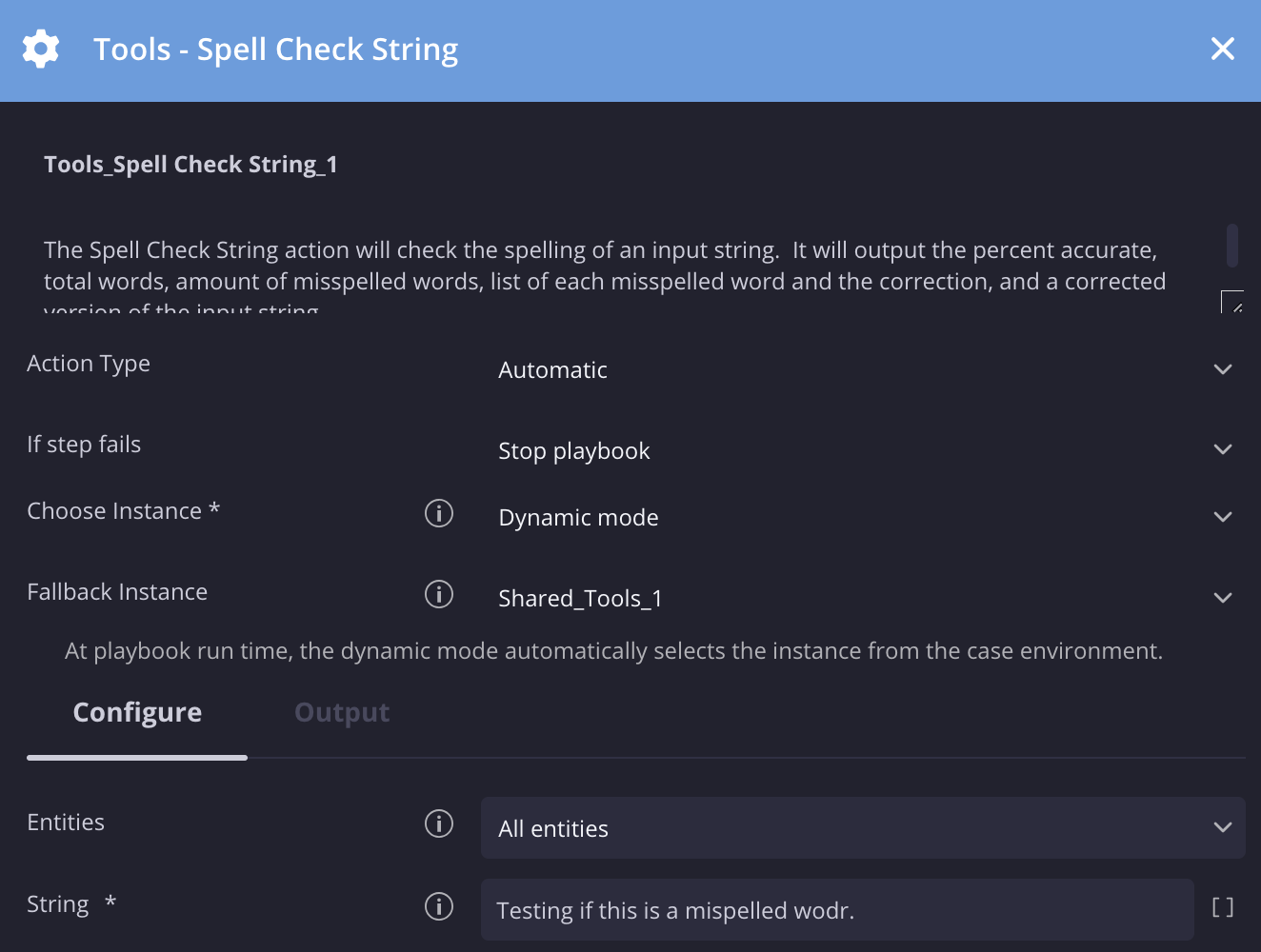Open the Entities dropdown showing All entities
The image size is (1261, 952).
(x=862, y=828)
